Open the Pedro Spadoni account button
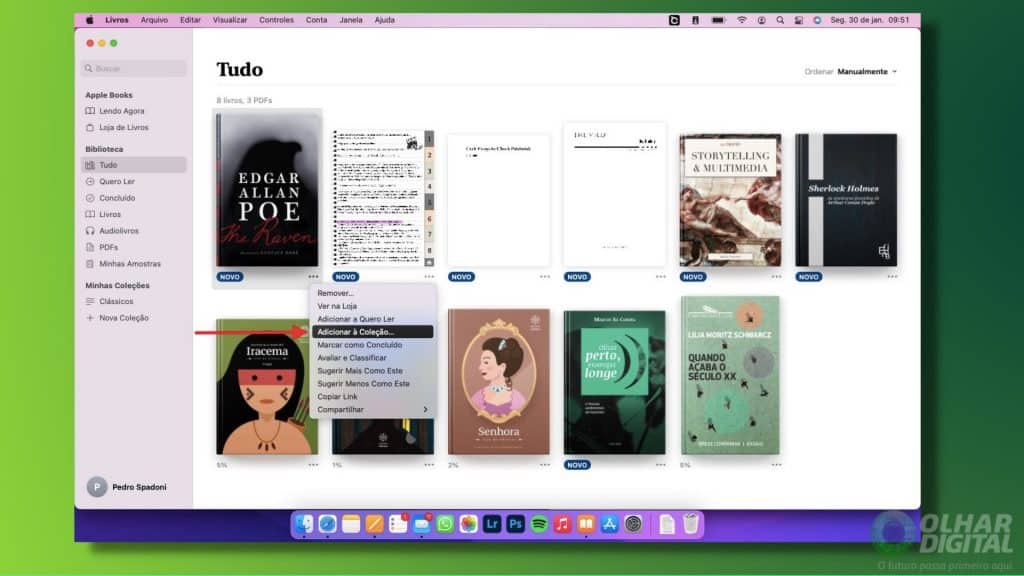 (x=127, y=487)
